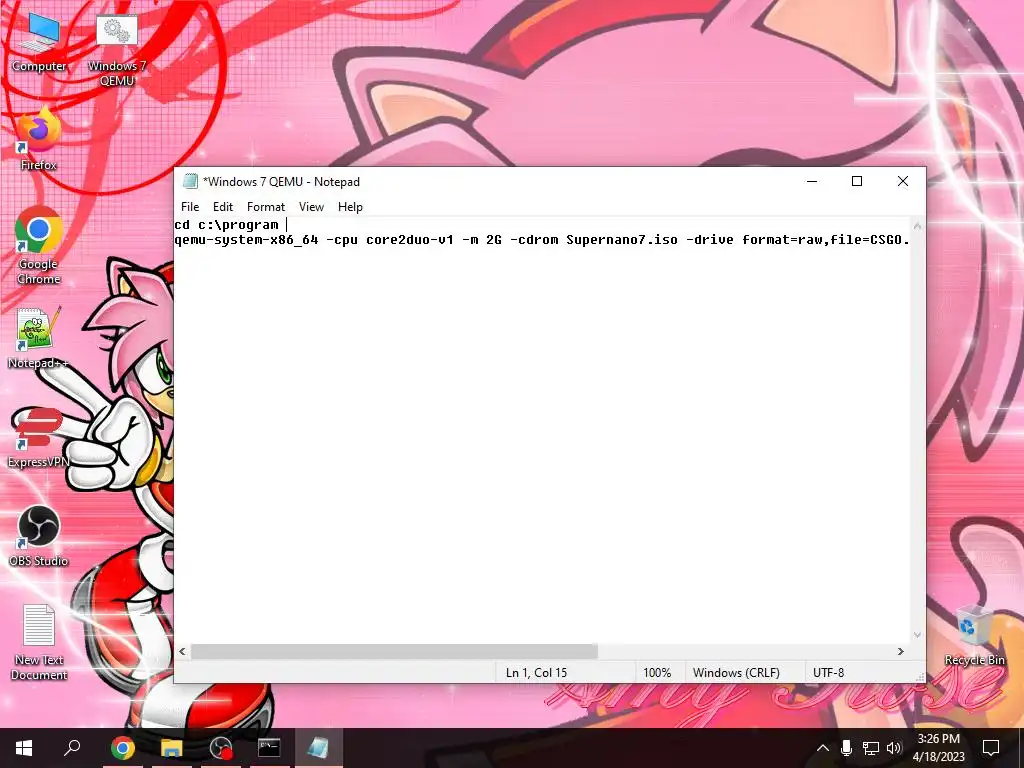The width and height of the screenshot is (1024, 768).
Task: Switch to the Command Prompt taskbar item
Action: click(x=269, y=748)
